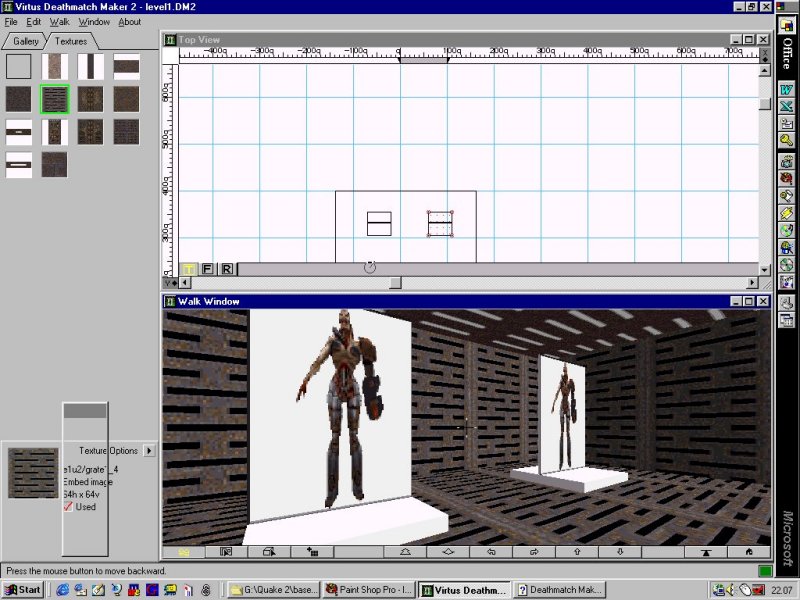The image size is (800, 600).
Task: Click the red bug icon in Office bar
Action: (x=786, y=178)
